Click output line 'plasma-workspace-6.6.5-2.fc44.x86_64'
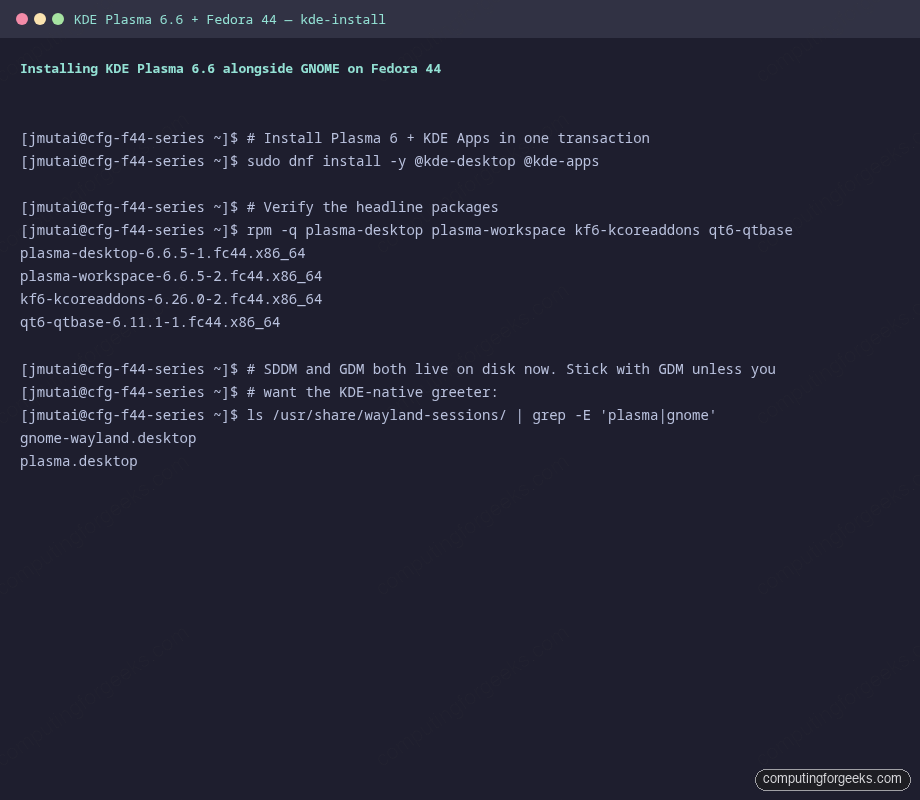 pyautogui.click(x=171, y=276)
